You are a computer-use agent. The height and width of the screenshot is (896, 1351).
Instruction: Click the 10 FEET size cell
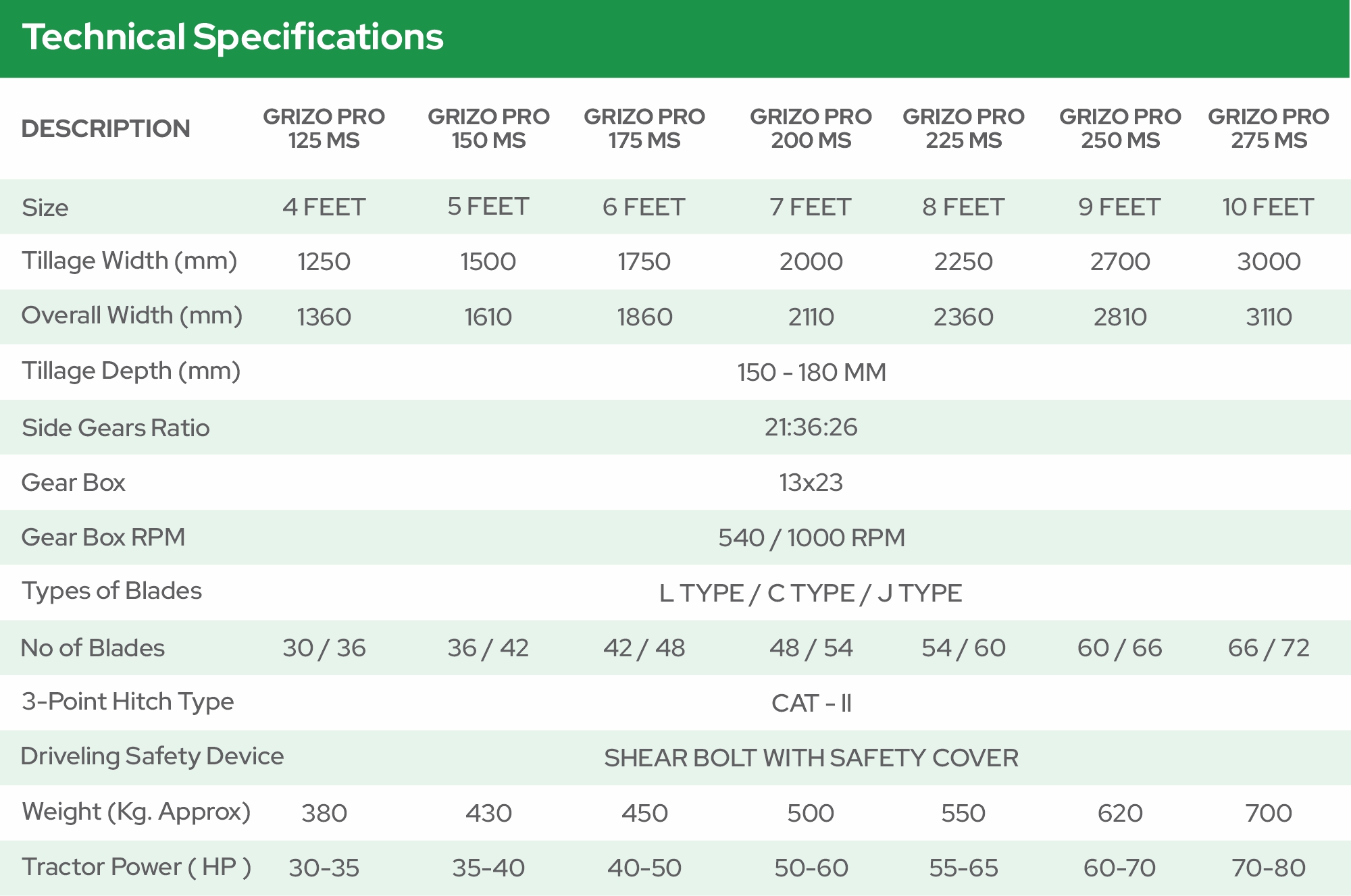(x=1269, y=207)
